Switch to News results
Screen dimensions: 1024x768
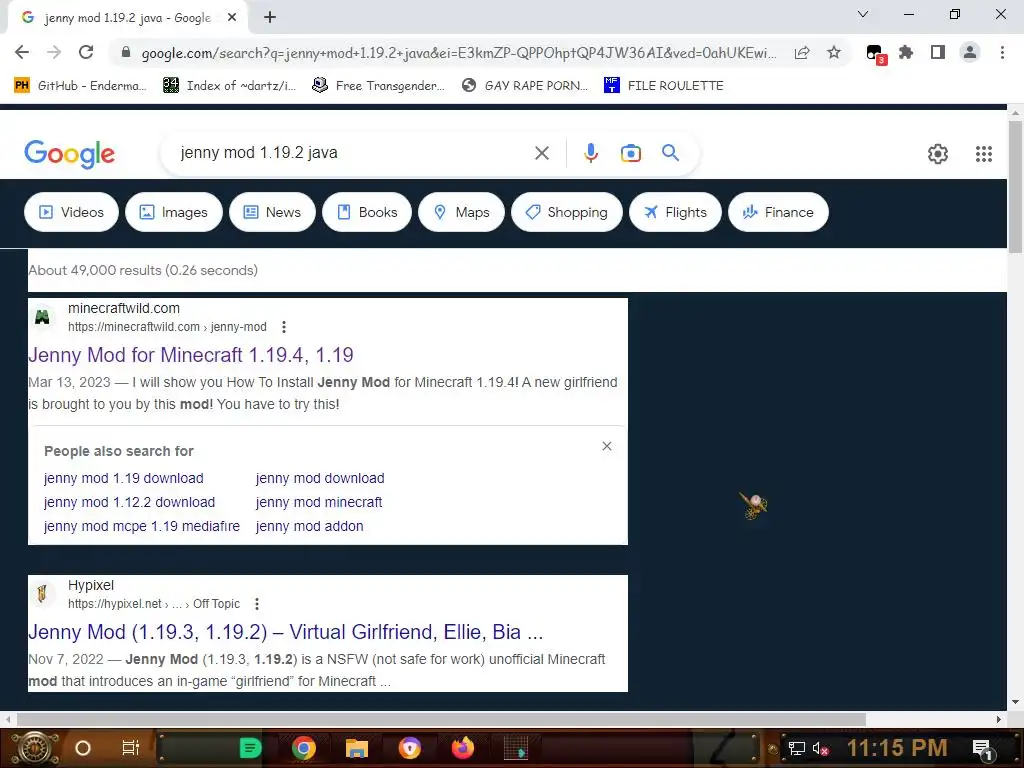click(272, 212)
